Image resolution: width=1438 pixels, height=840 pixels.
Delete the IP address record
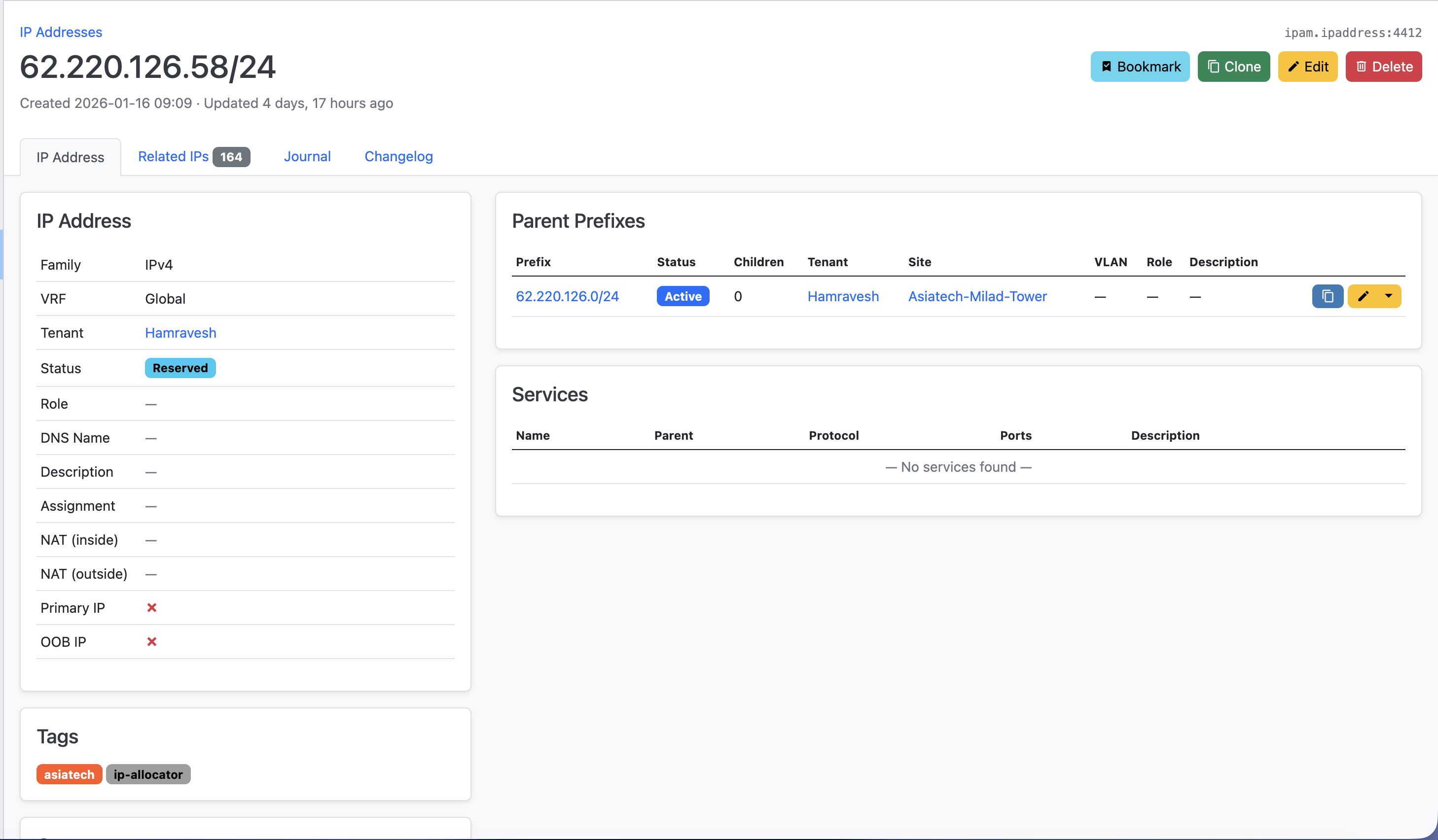pos(1383,67)
